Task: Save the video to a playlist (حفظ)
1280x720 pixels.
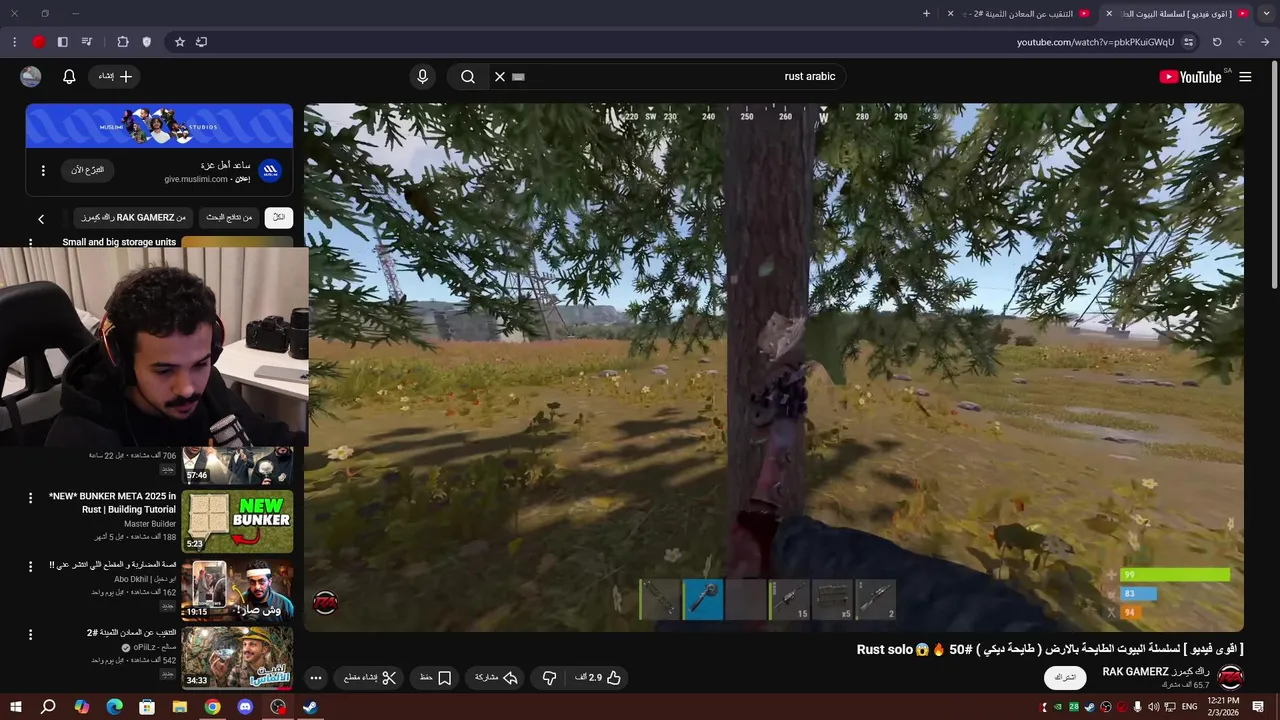Action: (435, 678)
